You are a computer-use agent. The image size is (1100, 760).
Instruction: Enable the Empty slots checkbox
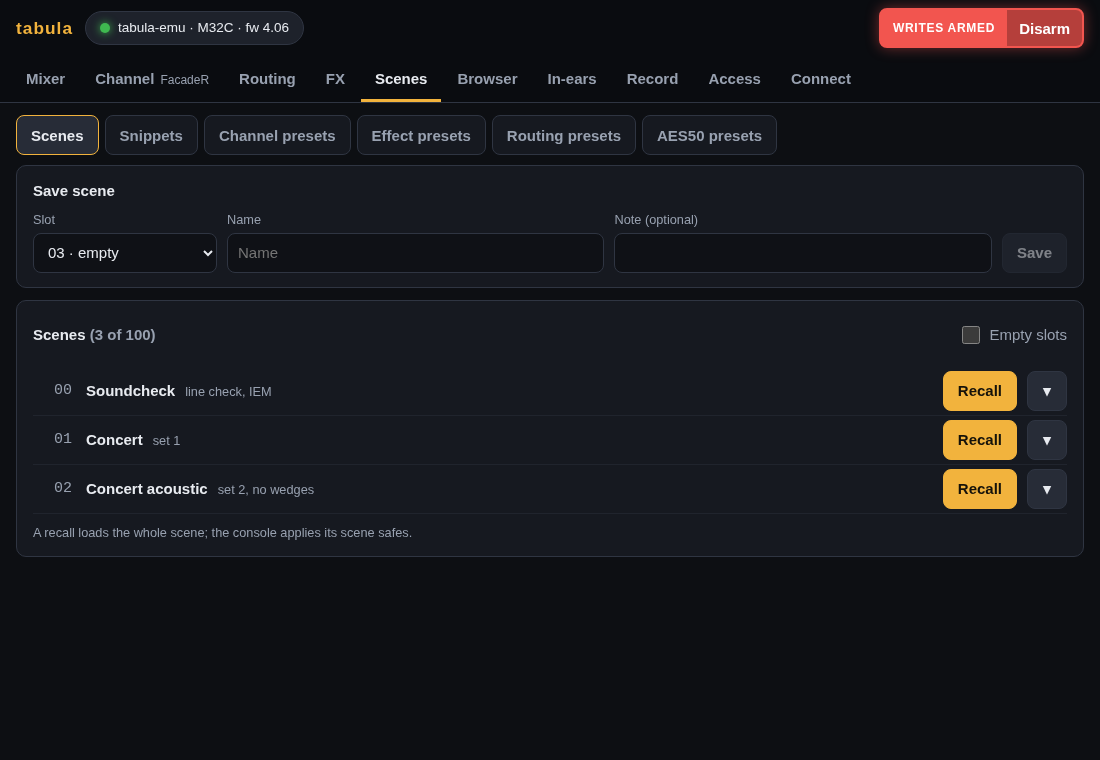click(x=970, y=335)
